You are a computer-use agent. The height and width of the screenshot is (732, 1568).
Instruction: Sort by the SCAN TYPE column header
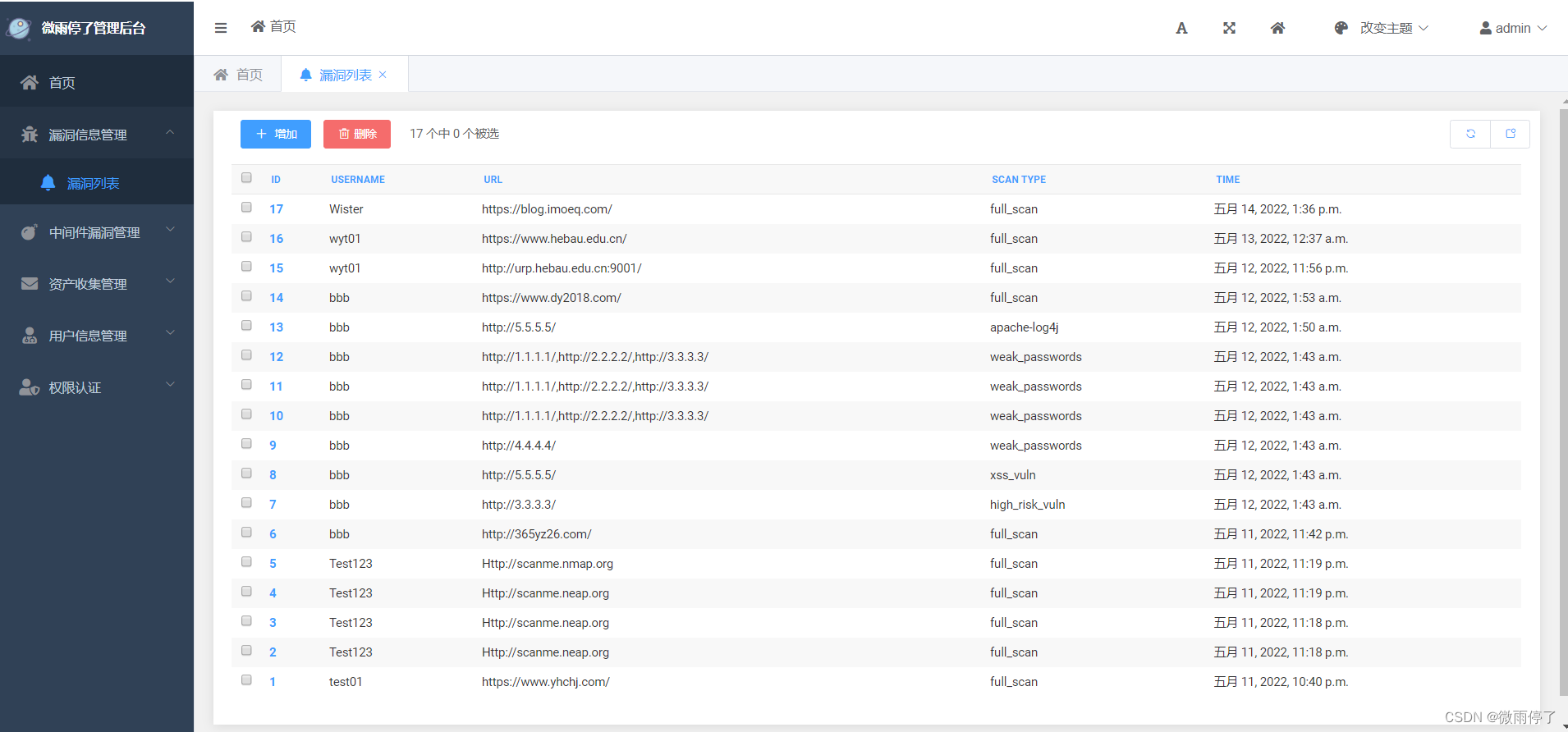point(1019,180)
